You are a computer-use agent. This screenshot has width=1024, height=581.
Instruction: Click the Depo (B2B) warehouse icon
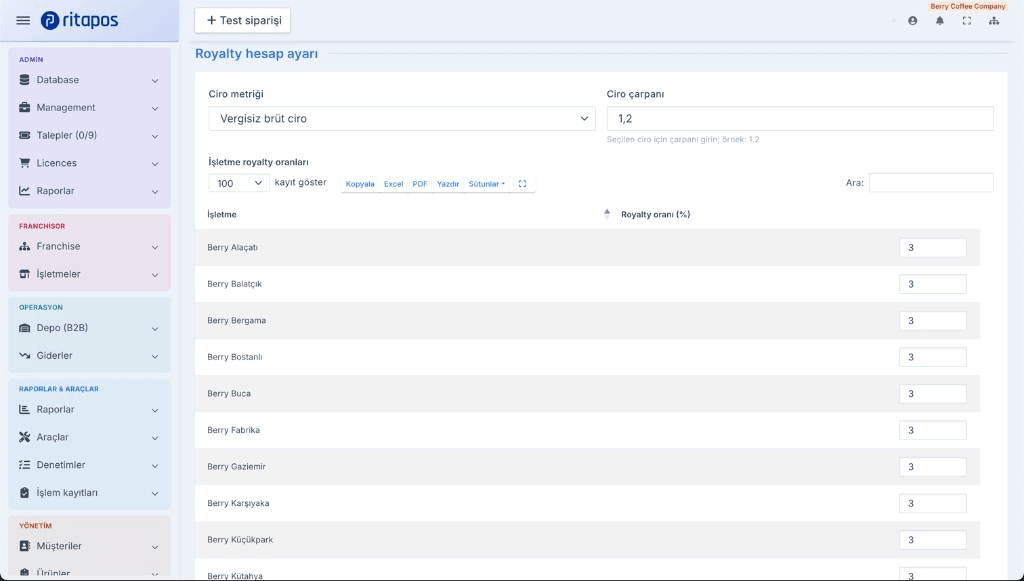pos(25,328)
